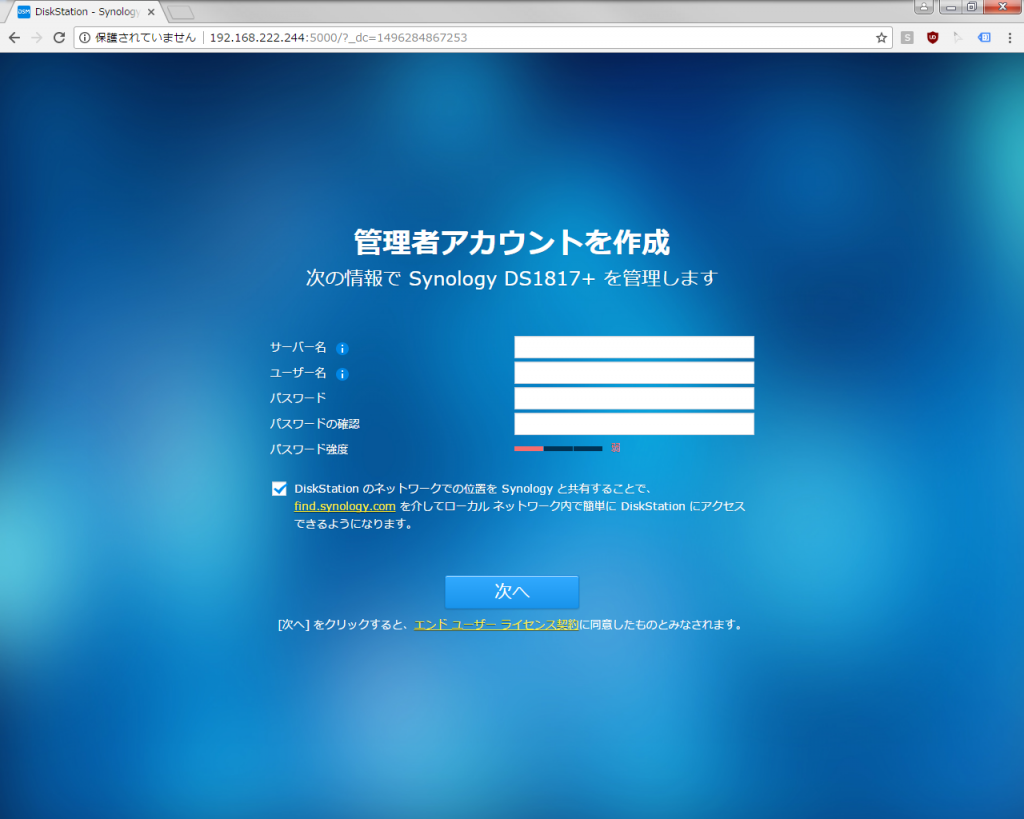Click the パスワード強度 label

(x=309, y=449)
